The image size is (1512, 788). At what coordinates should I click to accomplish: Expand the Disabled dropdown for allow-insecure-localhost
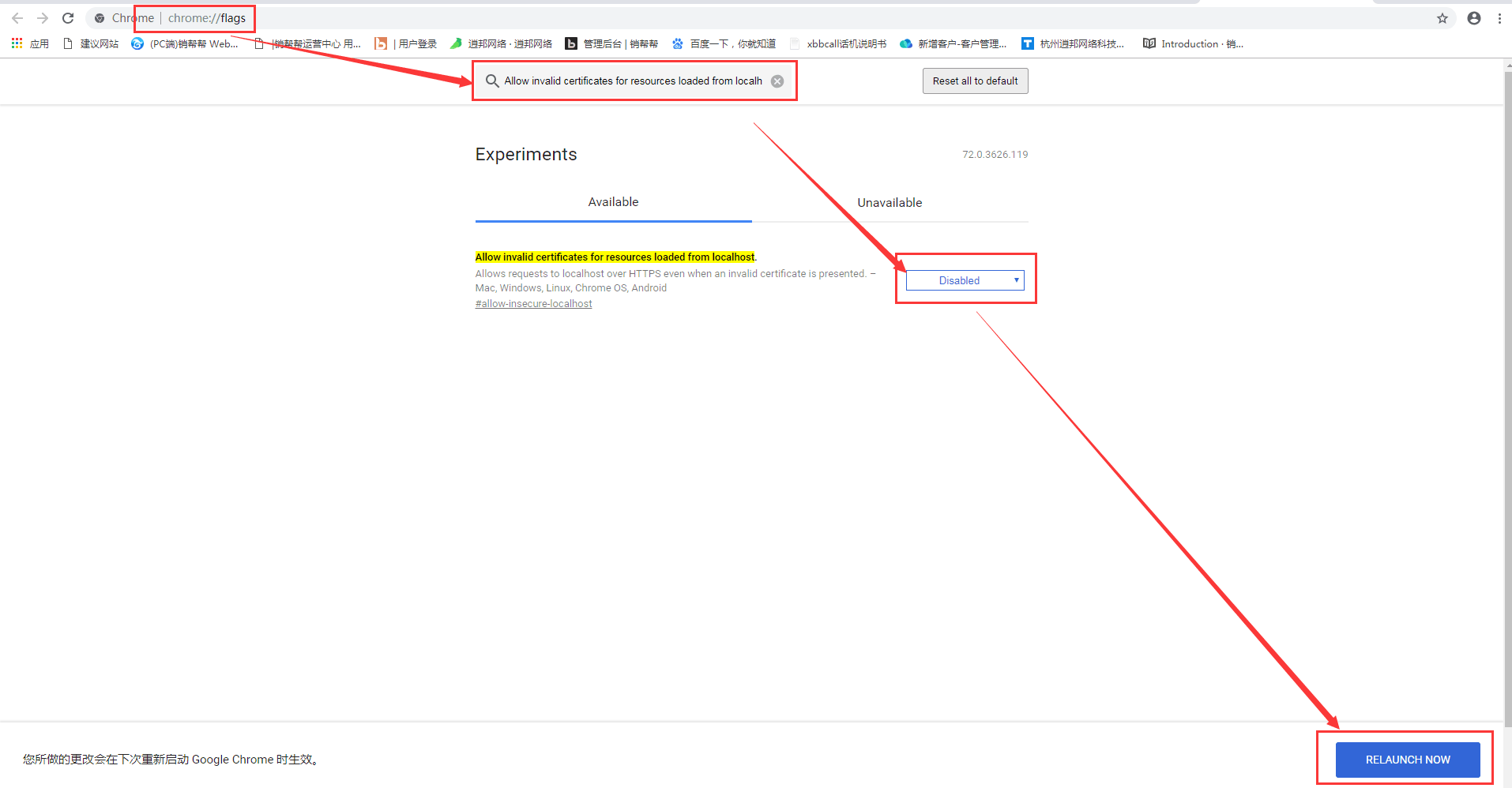pos(965,280)
